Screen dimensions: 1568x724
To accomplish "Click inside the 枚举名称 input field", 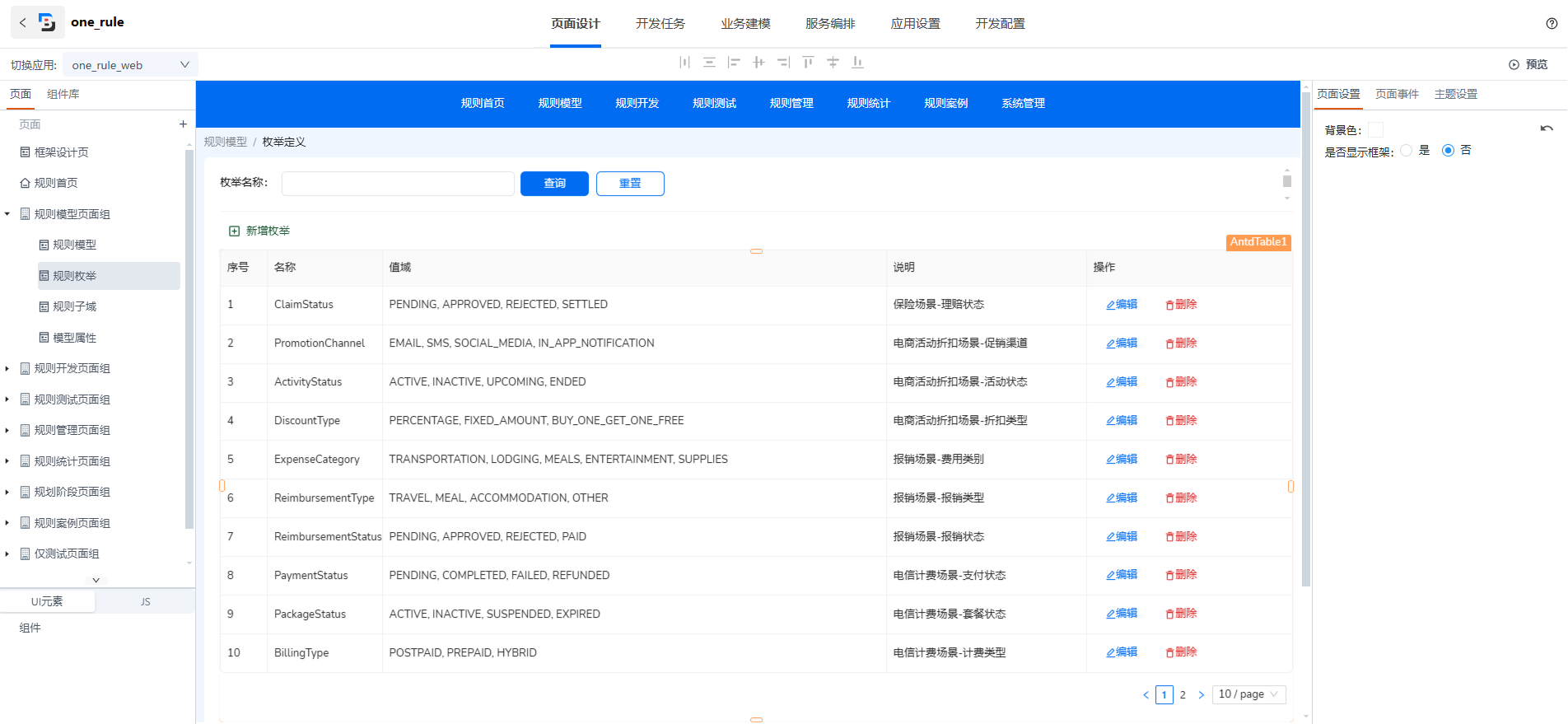I will click(398, 184).
